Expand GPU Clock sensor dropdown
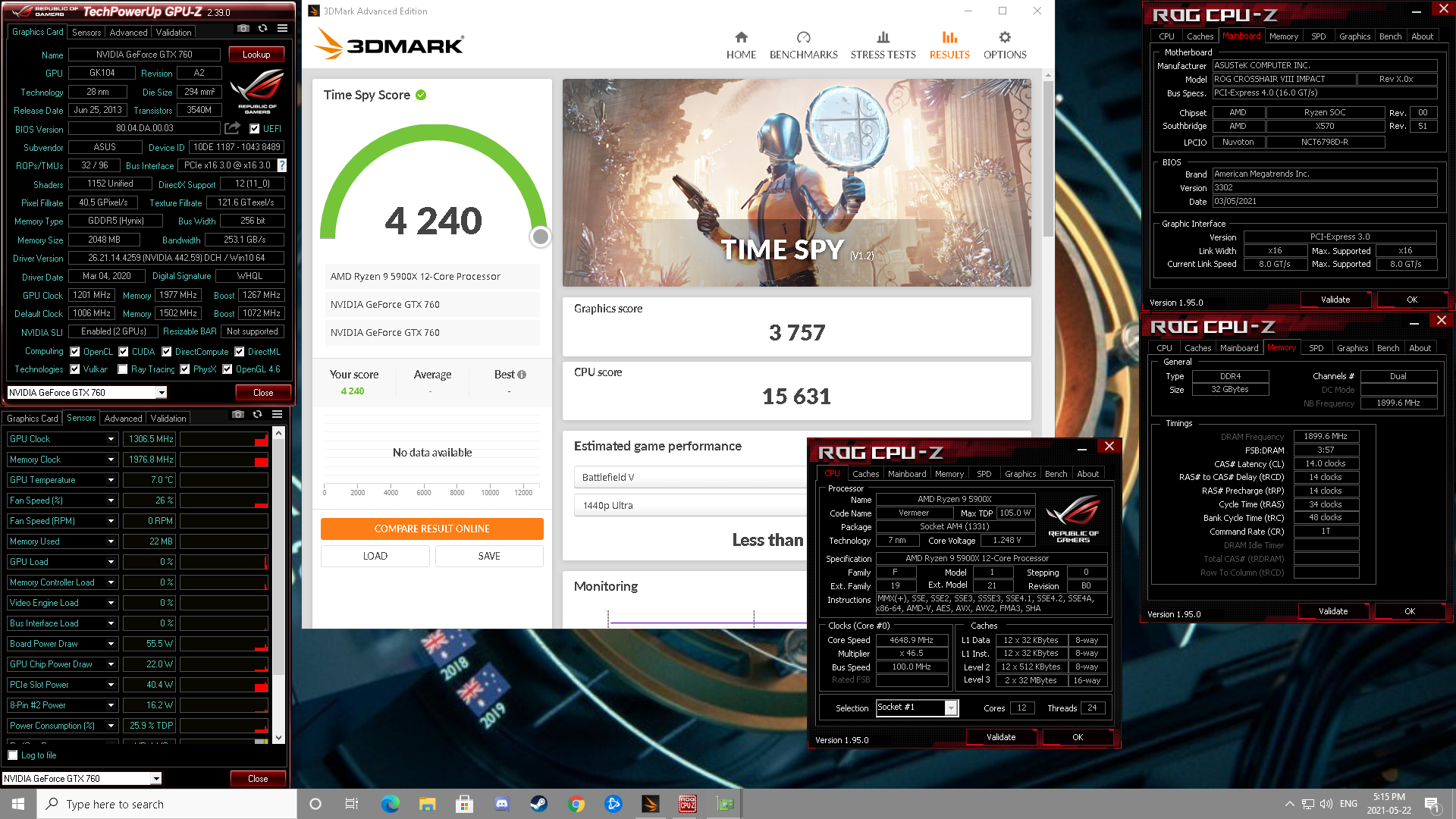 (x=111, y=439)
